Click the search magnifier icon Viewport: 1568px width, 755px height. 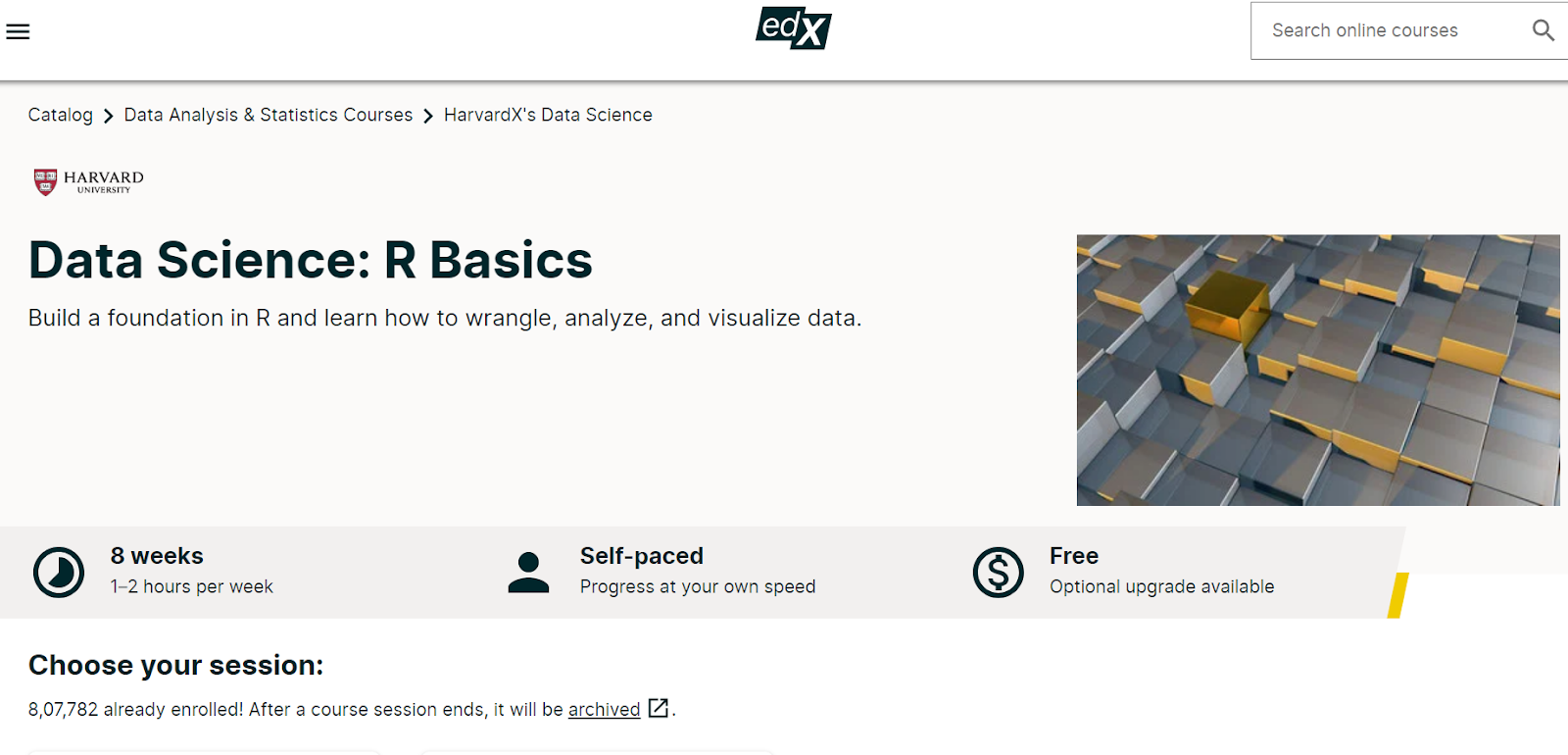(x=1543, y=30)
